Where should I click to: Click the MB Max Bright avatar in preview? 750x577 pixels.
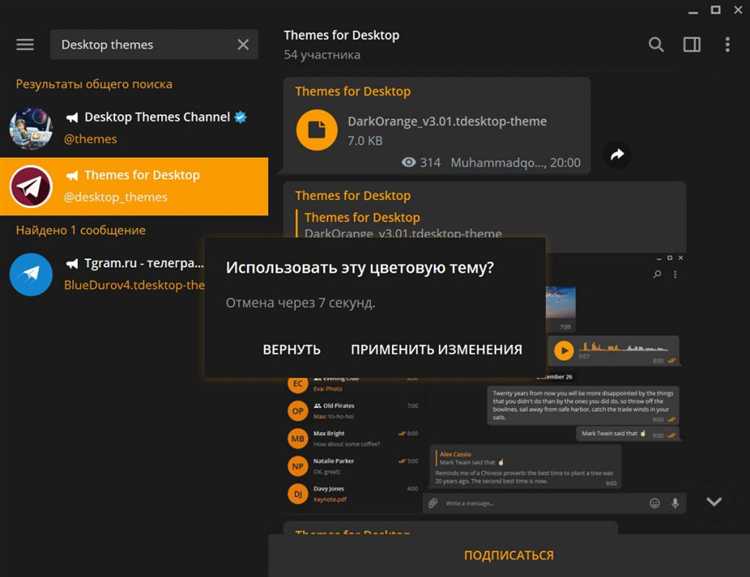point(298,439)
